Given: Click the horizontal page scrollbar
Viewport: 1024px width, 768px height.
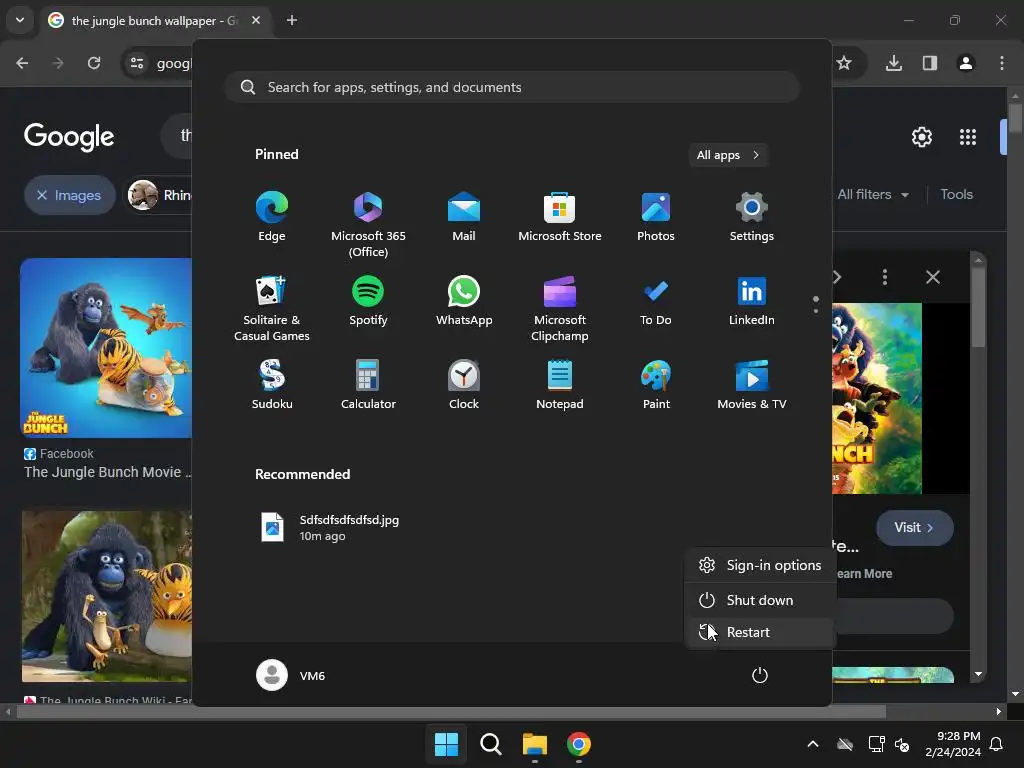Looking at the screenshot, I should (451, 711).
